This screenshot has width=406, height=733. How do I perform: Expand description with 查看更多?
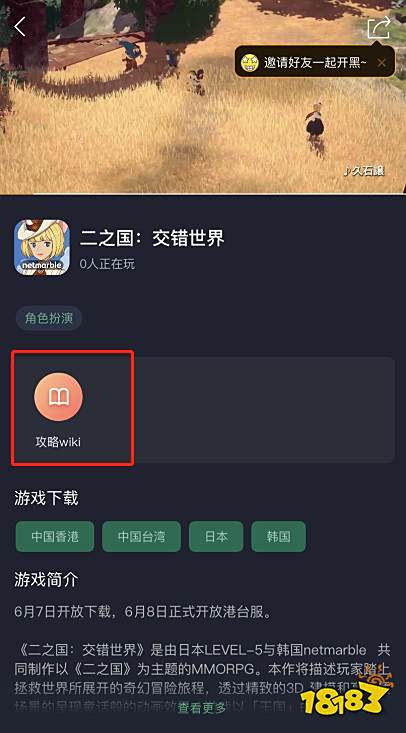[x=202, y=708]
